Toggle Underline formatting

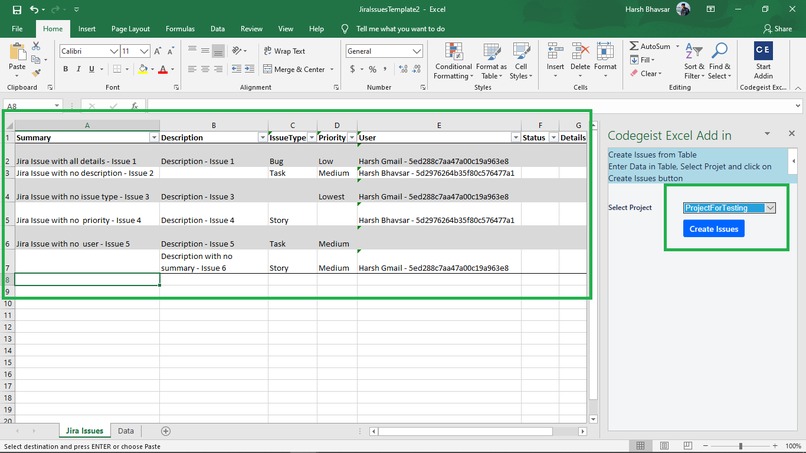[x=91, y=69]
